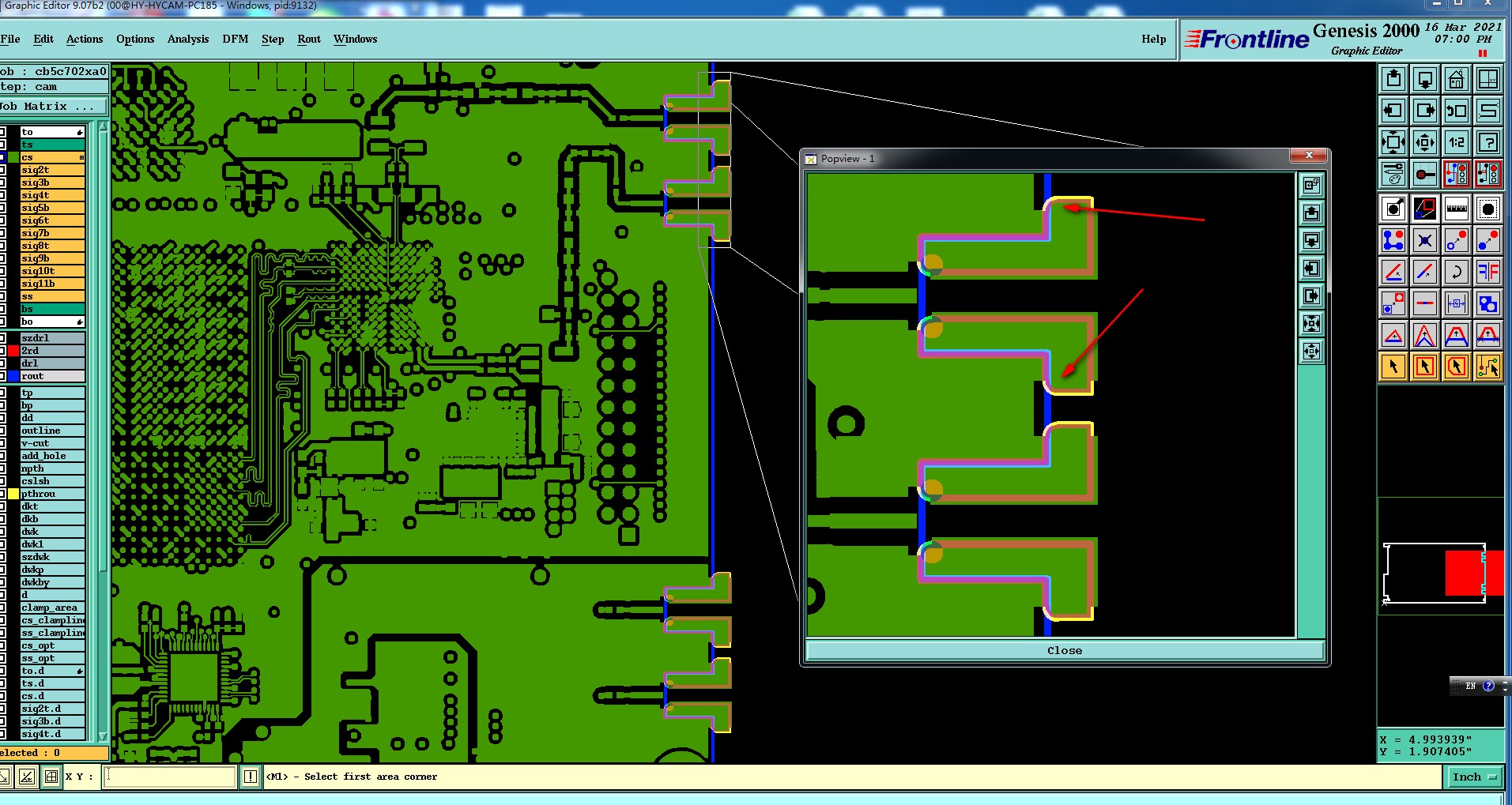1512x805 pixels.
Task: Toggle the checkbox for layer drl
Action: (2, 363)
